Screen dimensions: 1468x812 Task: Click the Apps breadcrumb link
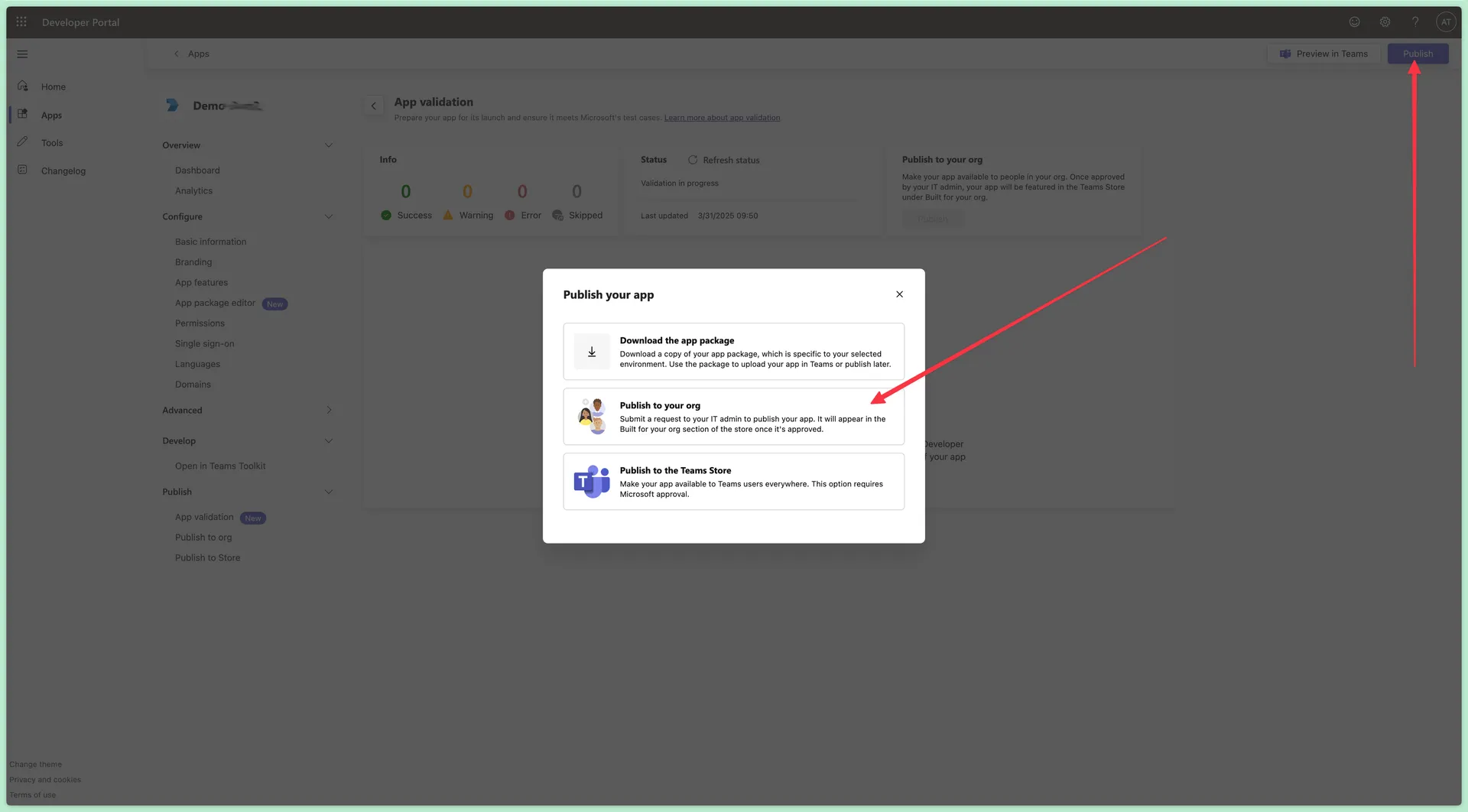(198, 54)
